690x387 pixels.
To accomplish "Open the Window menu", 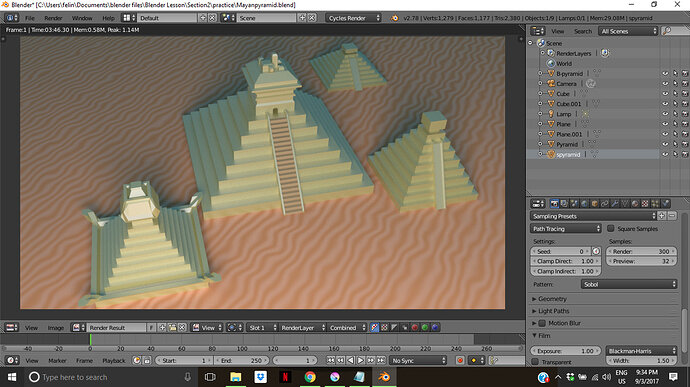I will 82,18.
